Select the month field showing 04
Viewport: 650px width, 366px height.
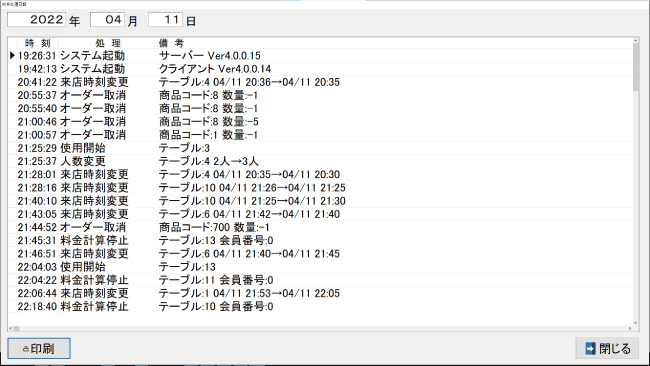pos(107,19)
